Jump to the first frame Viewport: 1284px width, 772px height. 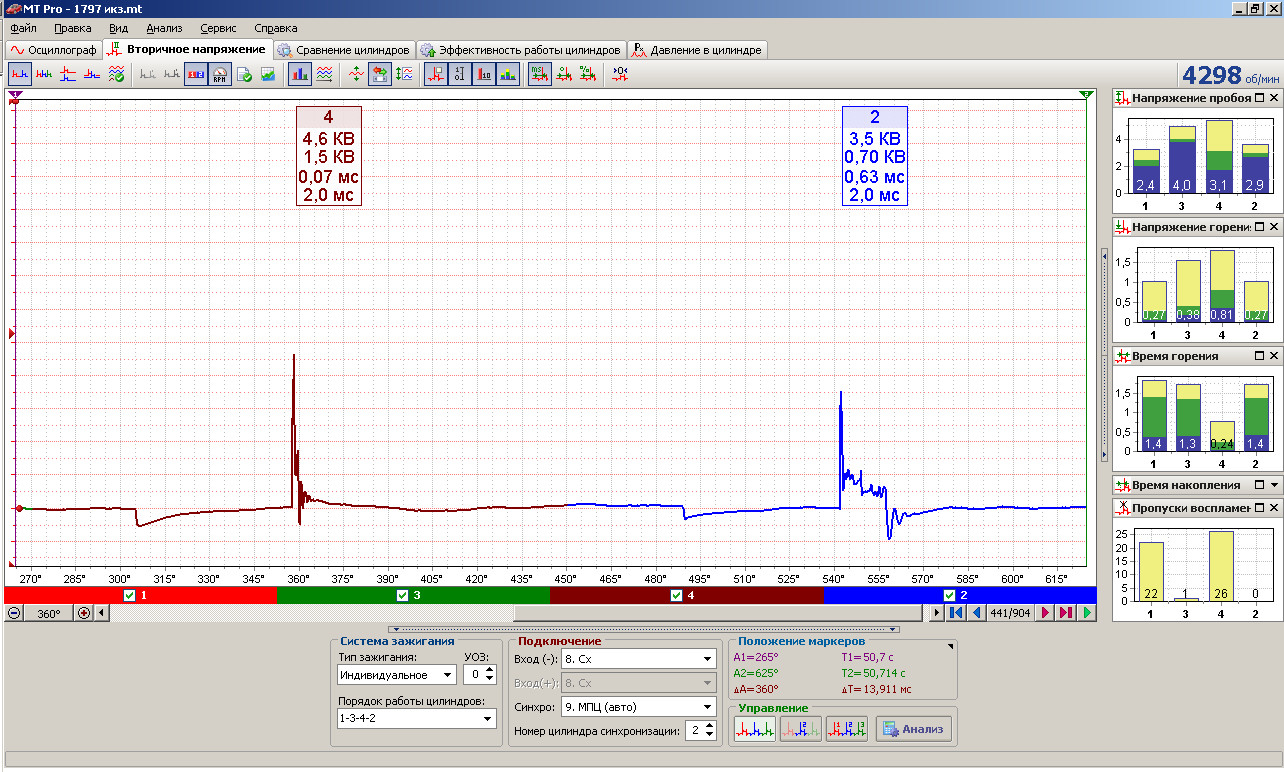click(x=956, y=613)
